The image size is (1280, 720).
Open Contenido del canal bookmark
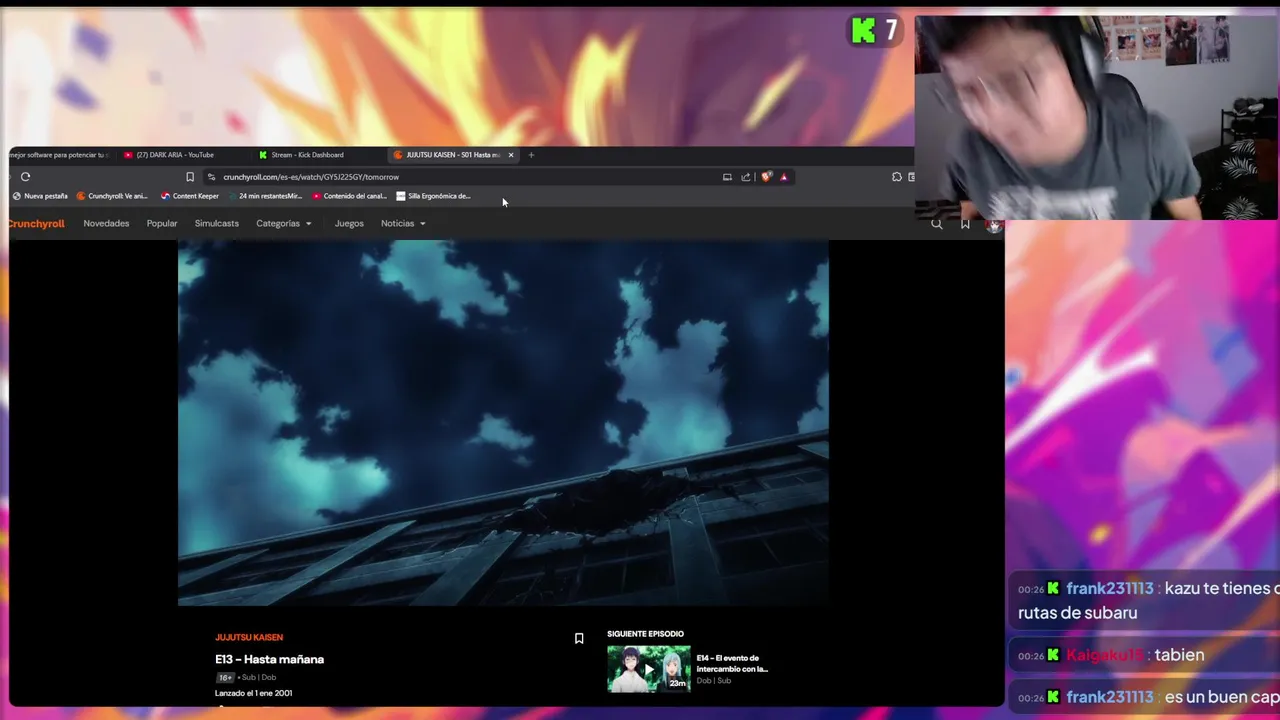349,196
